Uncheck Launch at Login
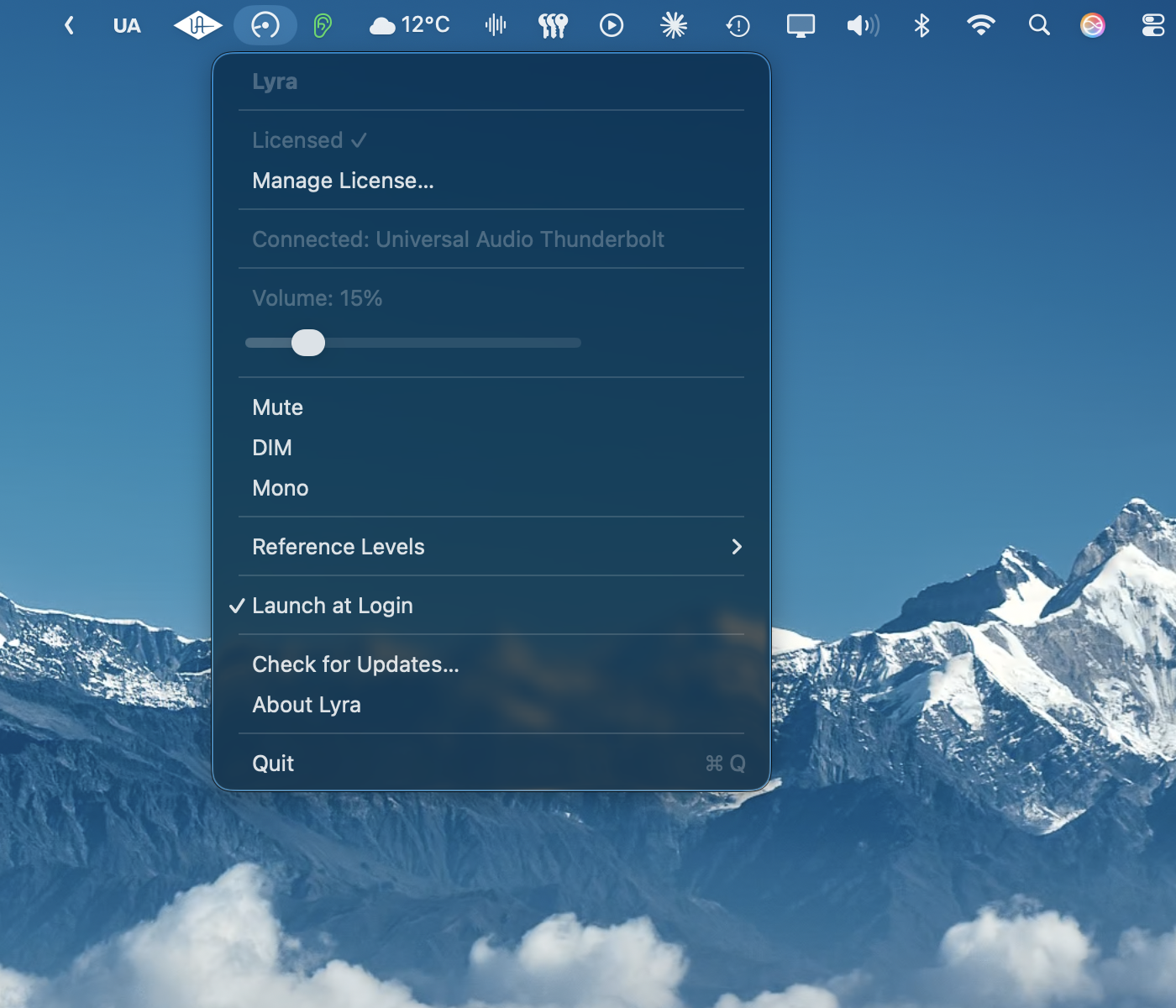Screen dimensions: 1176x1008 click(x=491, y=606)
